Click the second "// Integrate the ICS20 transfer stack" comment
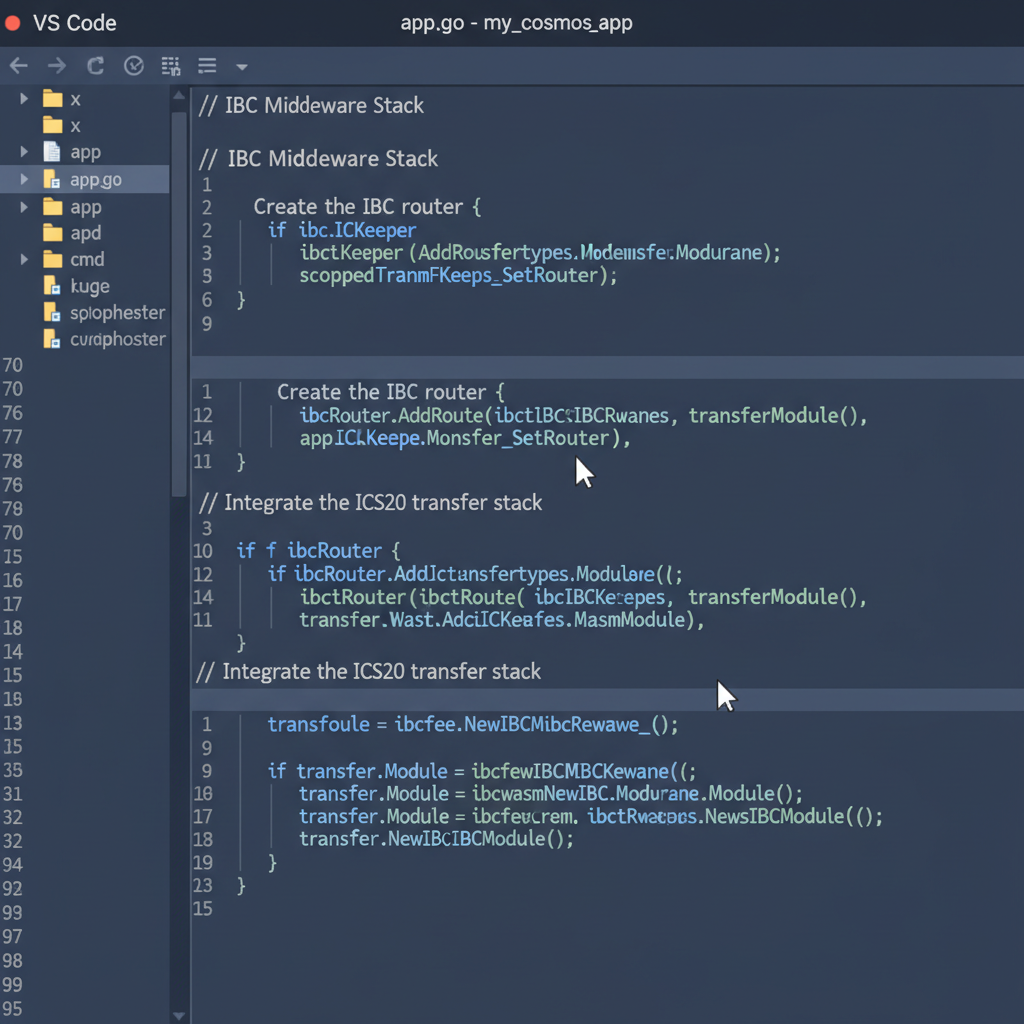Viewport: 1024px width, 1024px height. (x=369, y=672)
